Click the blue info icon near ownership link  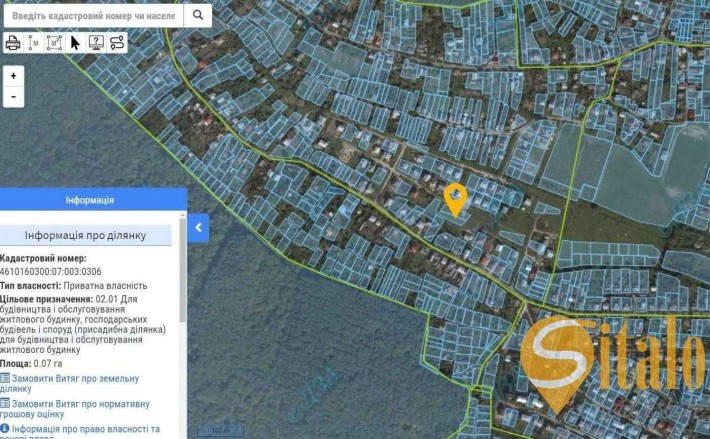5,428
